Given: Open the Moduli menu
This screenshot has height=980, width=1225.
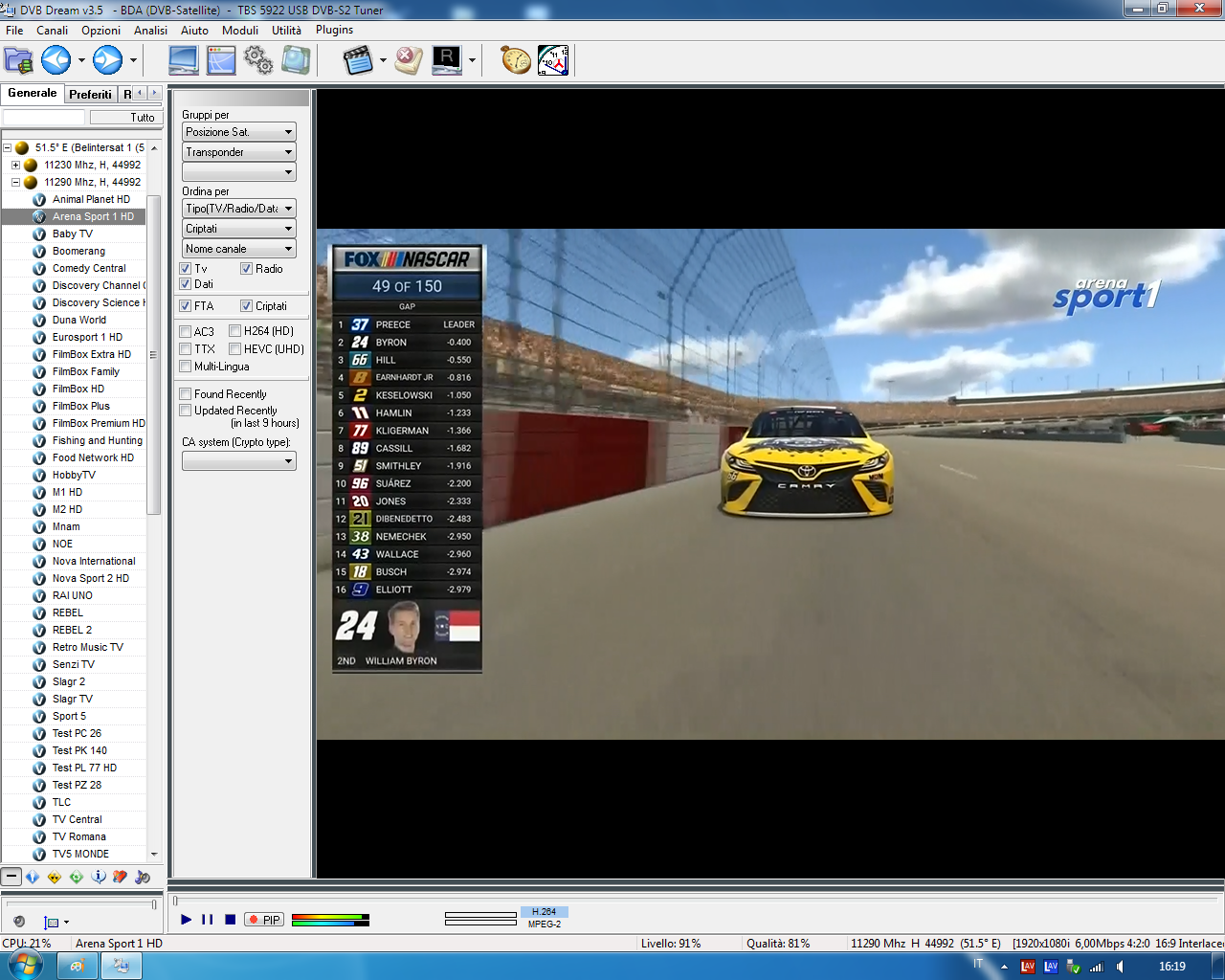Looking at the screenshot, I should pyautogui.click(x=240, y=30).
